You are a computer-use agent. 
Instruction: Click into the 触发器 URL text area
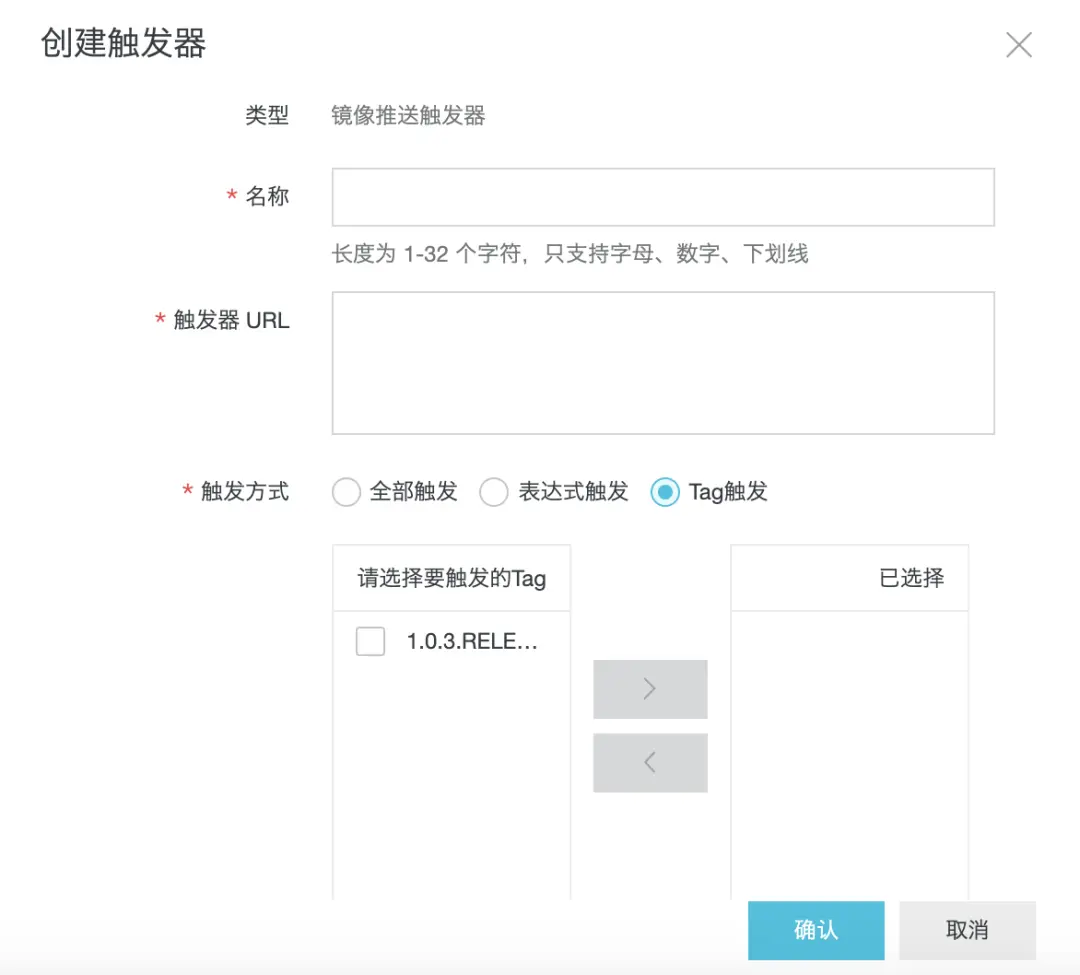(x=662, y=362)
